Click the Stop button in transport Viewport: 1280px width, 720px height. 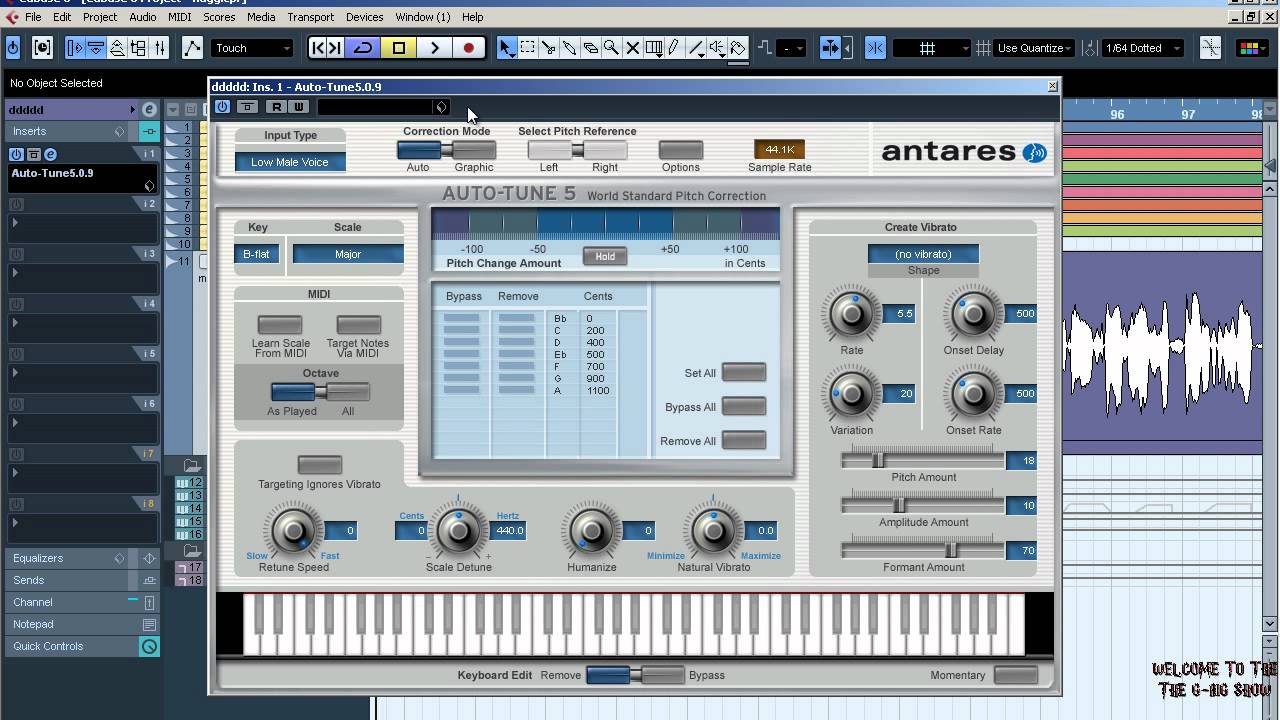coord(399,47)
